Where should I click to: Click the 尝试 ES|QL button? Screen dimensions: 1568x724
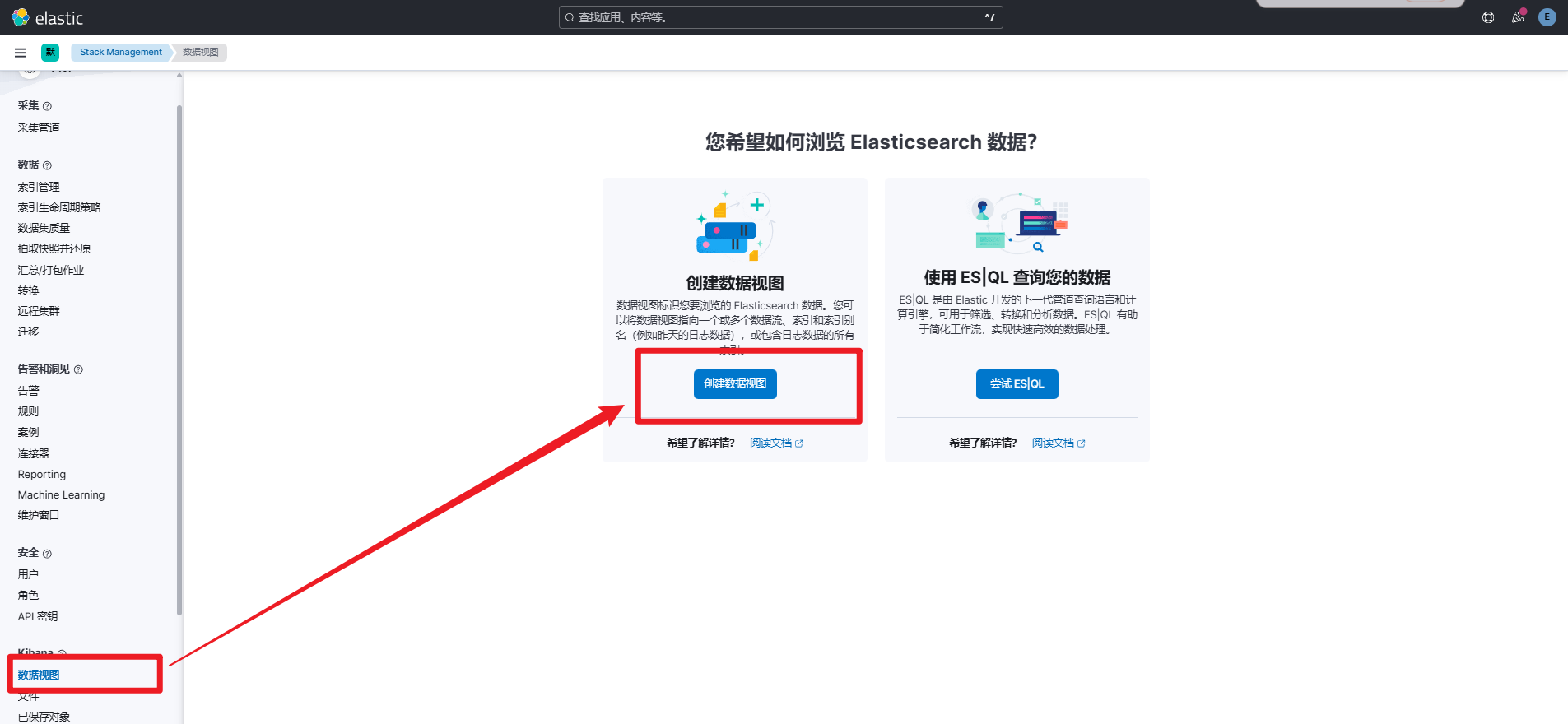[1017, 384]
